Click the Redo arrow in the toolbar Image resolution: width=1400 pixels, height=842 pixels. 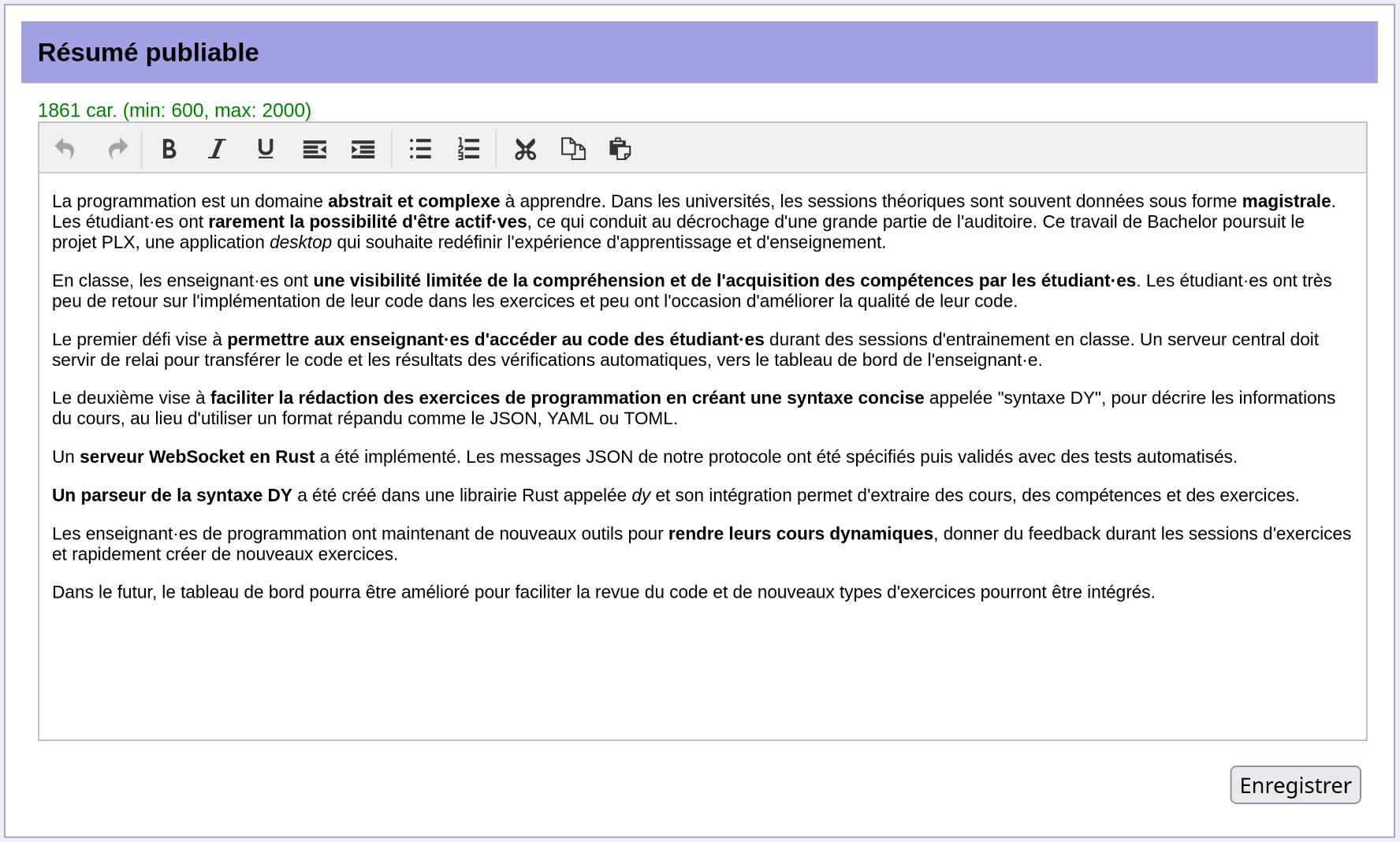coord(117,149)
